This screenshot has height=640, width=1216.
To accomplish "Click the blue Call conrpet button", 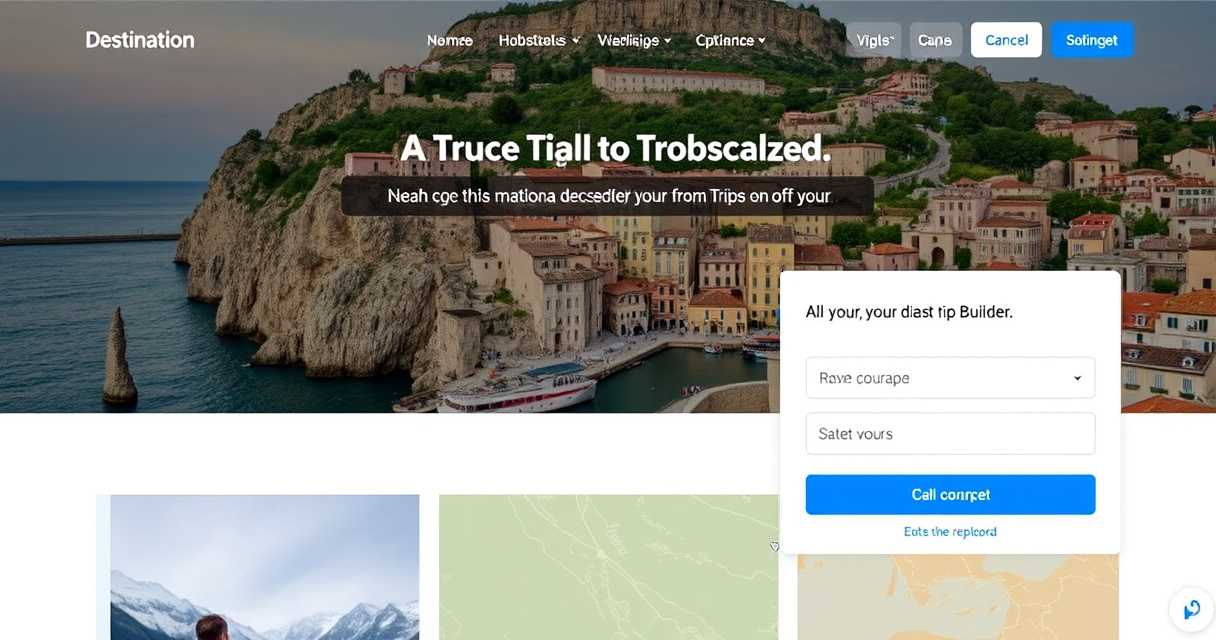I will [950, 495].
